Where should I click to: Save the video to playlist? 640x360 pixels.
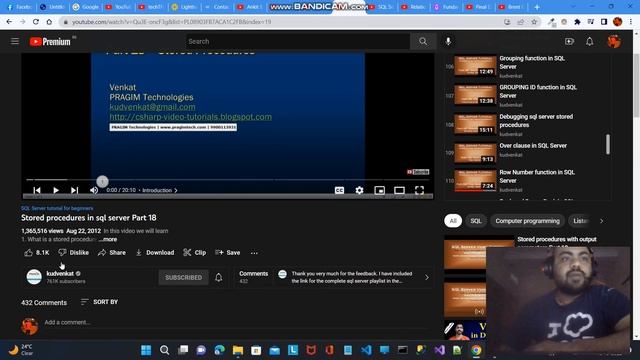tap(228, 253)
